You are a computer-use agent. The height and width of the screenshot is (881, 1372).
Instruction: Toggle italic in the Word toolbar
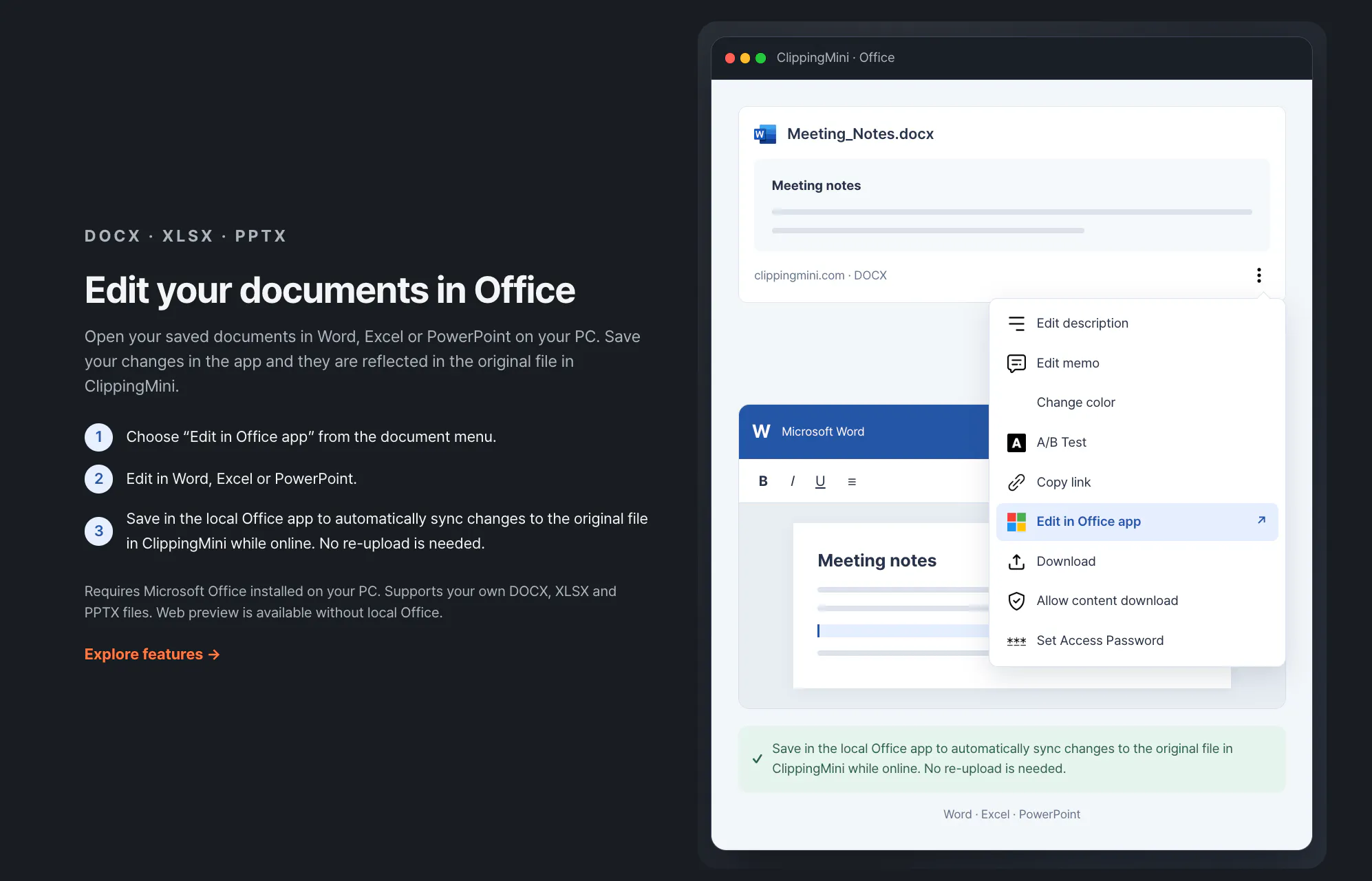click(793, 481)
